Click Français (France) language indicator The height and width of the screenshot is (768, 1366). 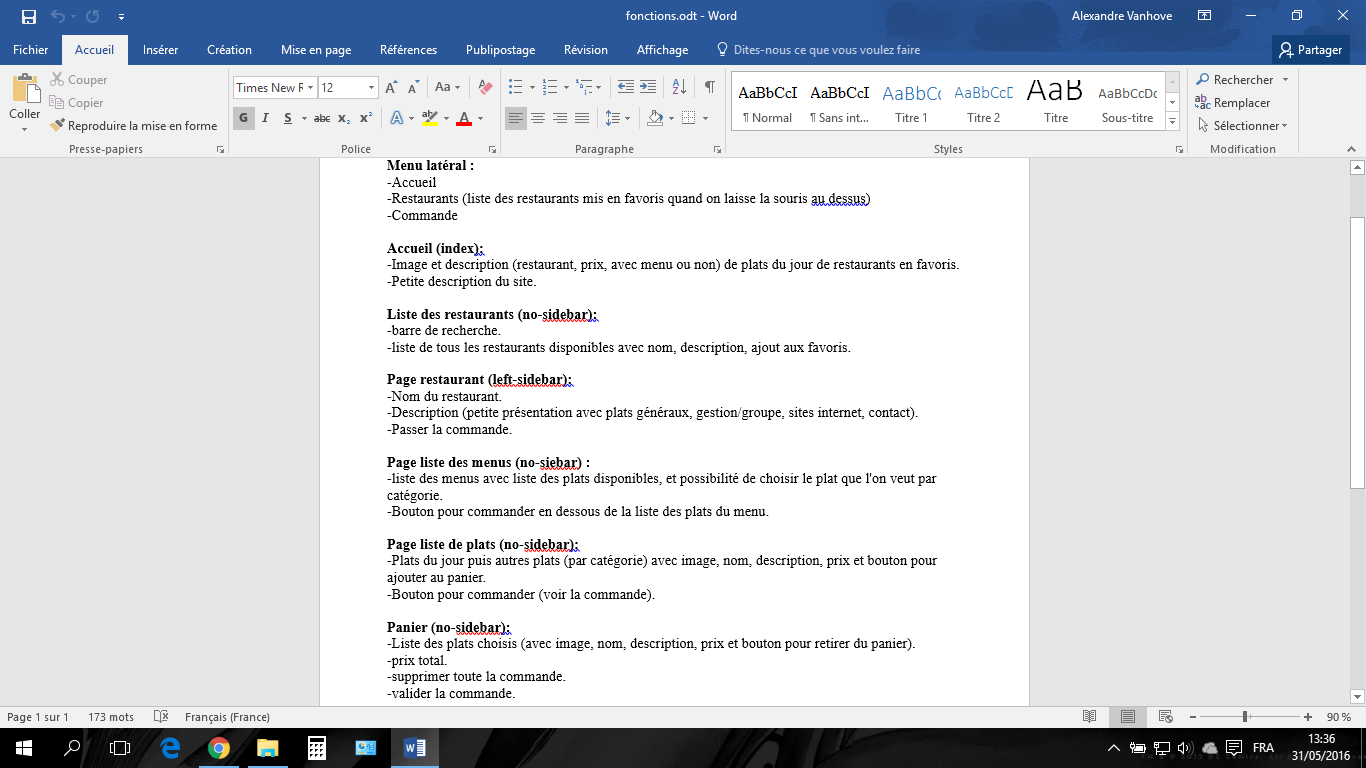[x=227, y=717]
